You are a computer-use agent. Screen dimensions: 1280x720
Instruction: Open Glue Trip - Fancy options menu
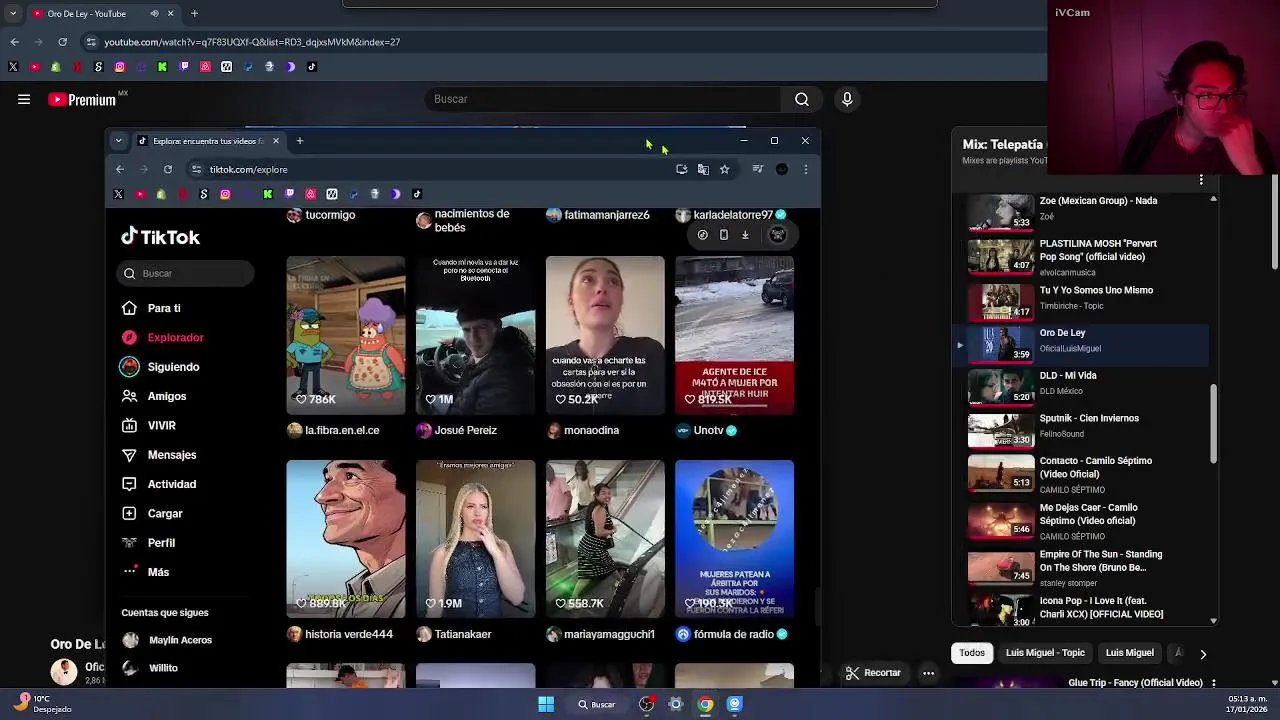[x=1213, y=683]
